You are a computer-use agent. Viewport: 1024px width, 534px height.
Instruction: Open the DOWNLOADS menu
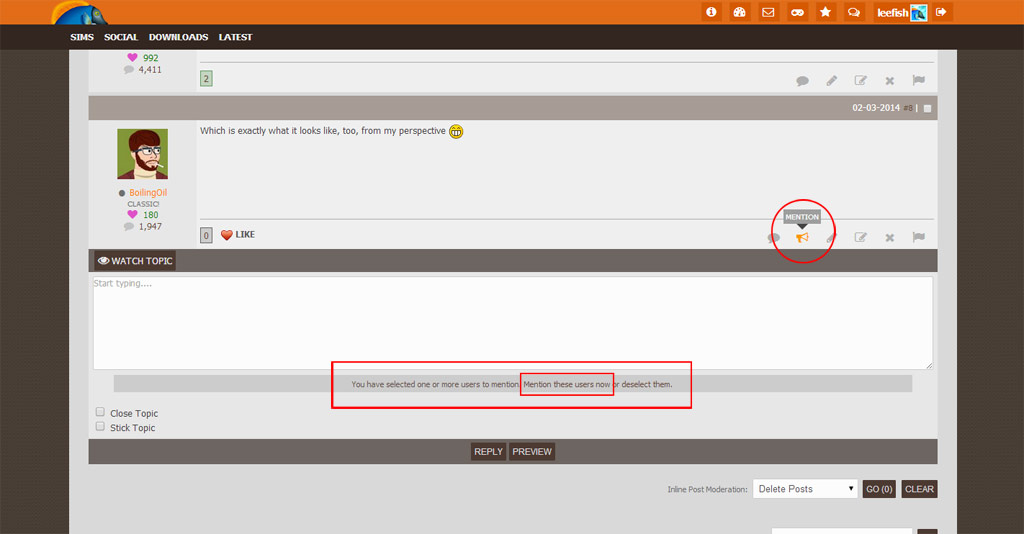coord(178,37)
